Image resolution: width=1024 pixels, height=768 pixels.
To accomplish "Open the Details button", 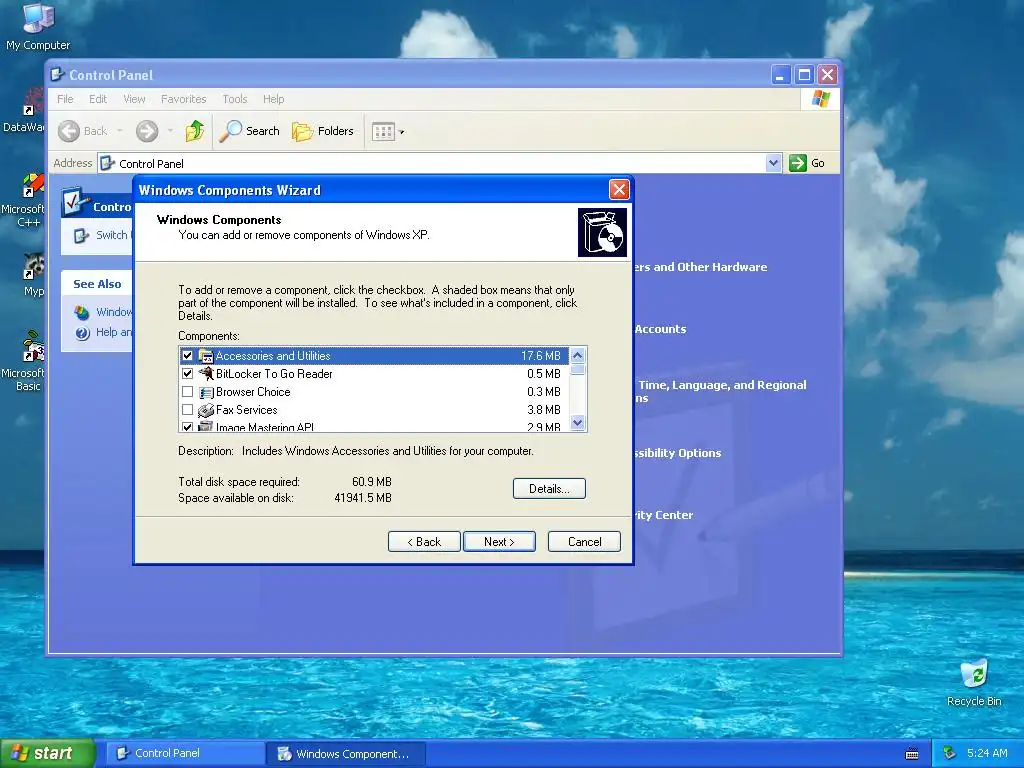I will coord(549,488).
